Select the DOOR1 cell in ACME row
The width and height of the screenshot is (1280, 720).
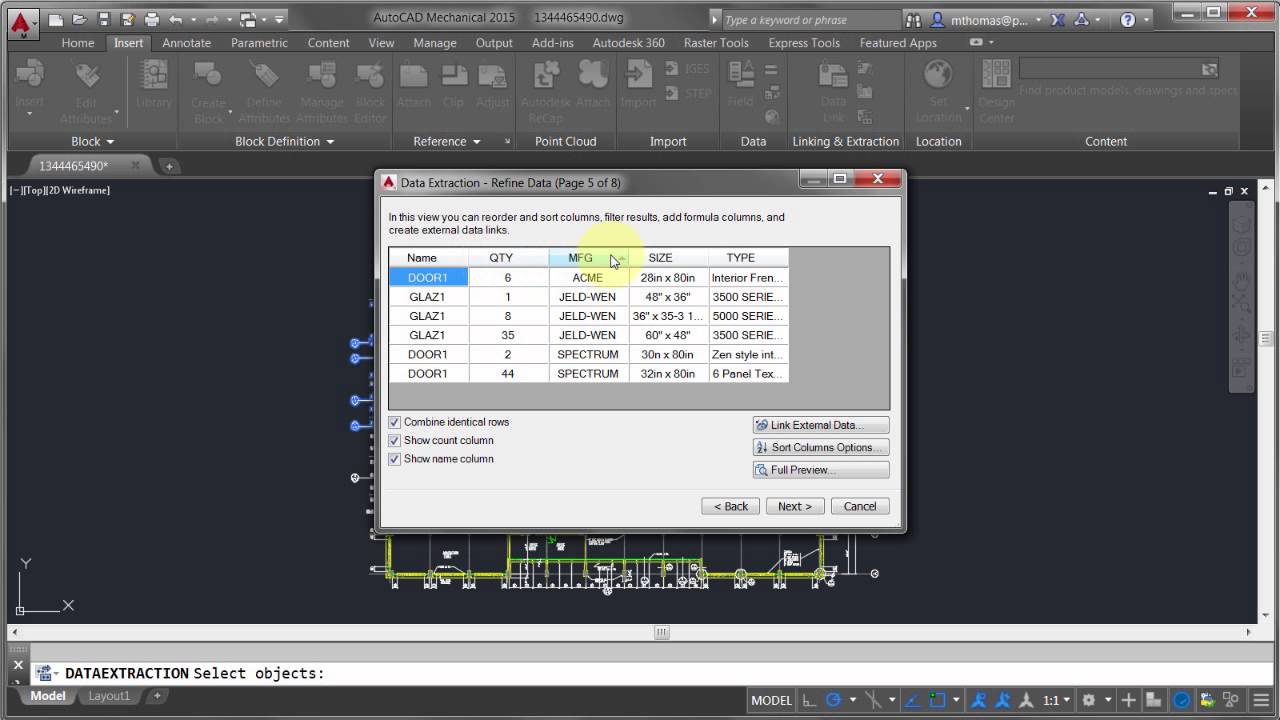(x=428, y=277)
